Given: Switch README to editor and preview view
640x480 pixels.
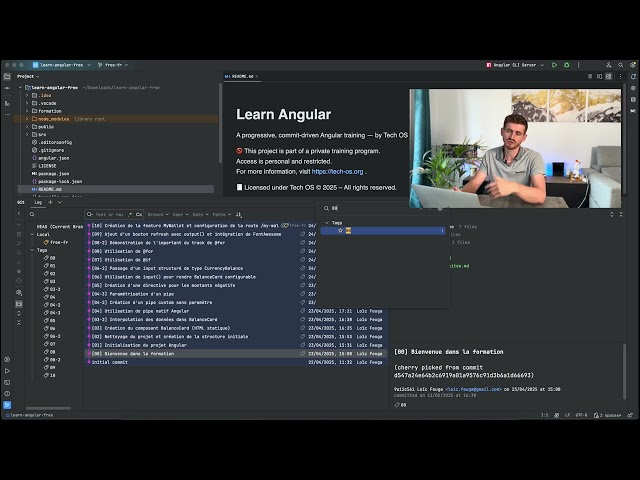Looking at the screenshot, I should click(x=599, y=76).
